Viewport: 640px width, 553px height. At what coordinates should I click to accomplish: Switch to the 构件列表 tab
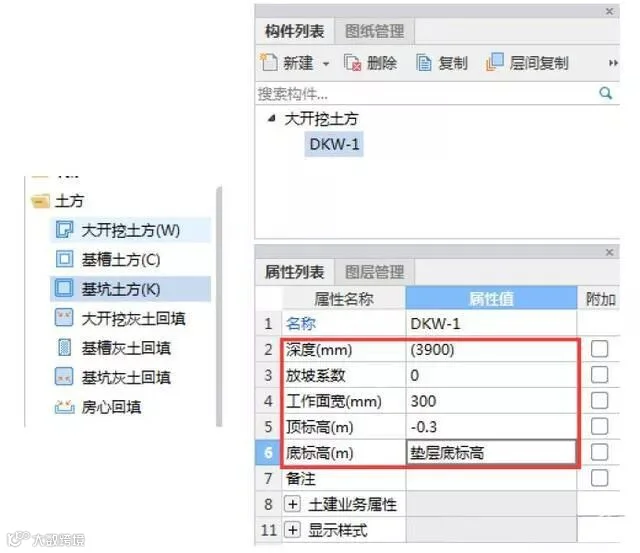[294, 31]
